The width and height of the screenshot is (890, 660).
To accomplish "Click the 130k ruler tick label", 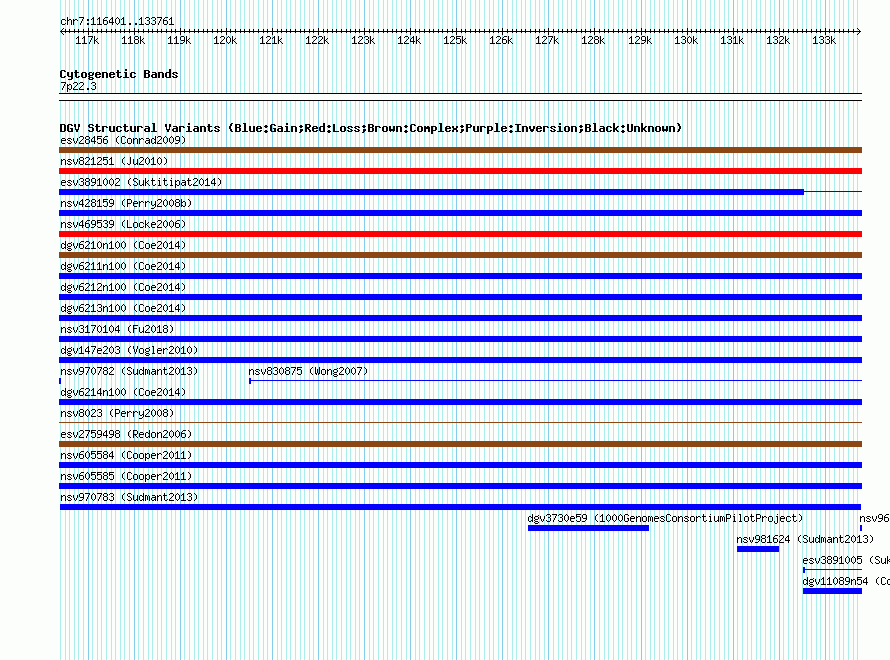I will pos(686,40).
